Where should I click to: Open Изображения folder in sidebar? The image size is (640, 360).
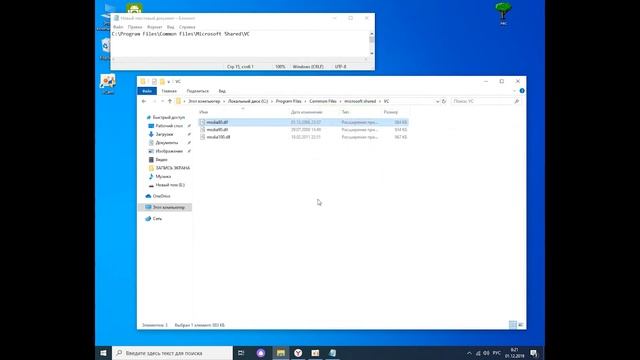(168, 151)
